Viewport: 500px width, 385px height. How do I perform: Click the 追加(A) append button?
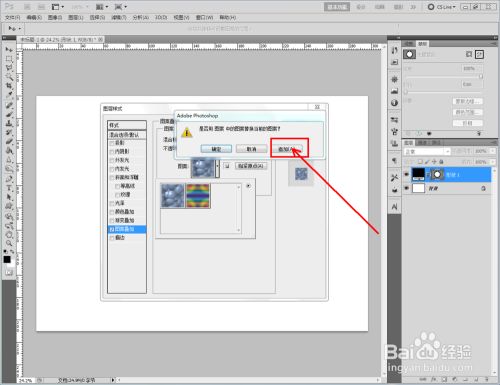pyautogui.click(x=287, y=149)
